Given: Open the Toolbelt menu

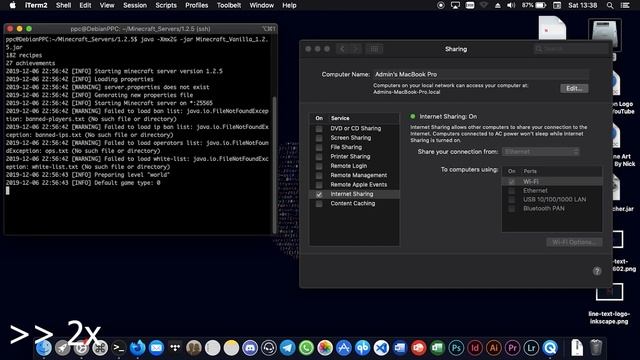Looking at the screenshot, I should 229,5.
